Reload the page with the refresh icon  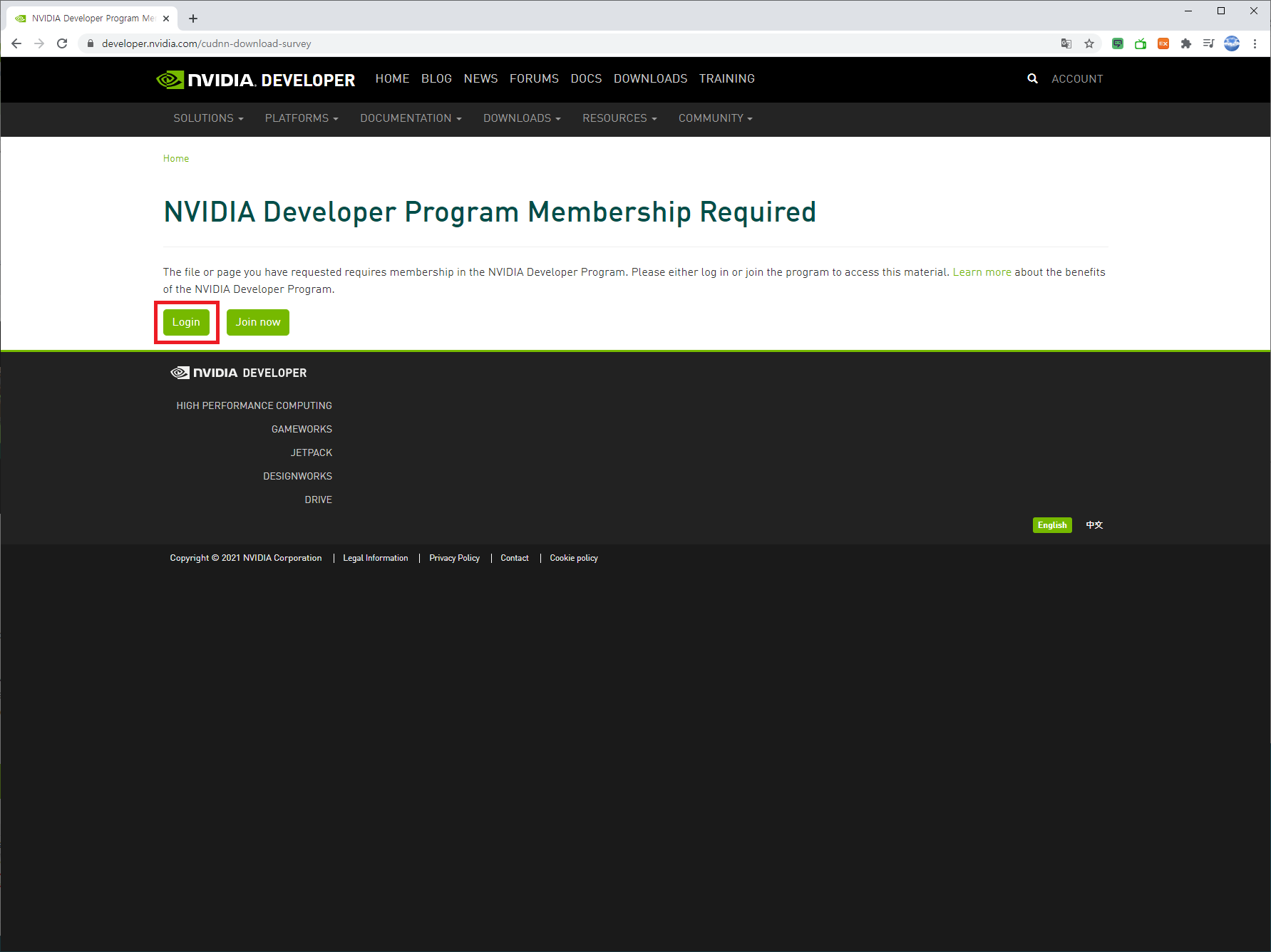tap(62, 43)
